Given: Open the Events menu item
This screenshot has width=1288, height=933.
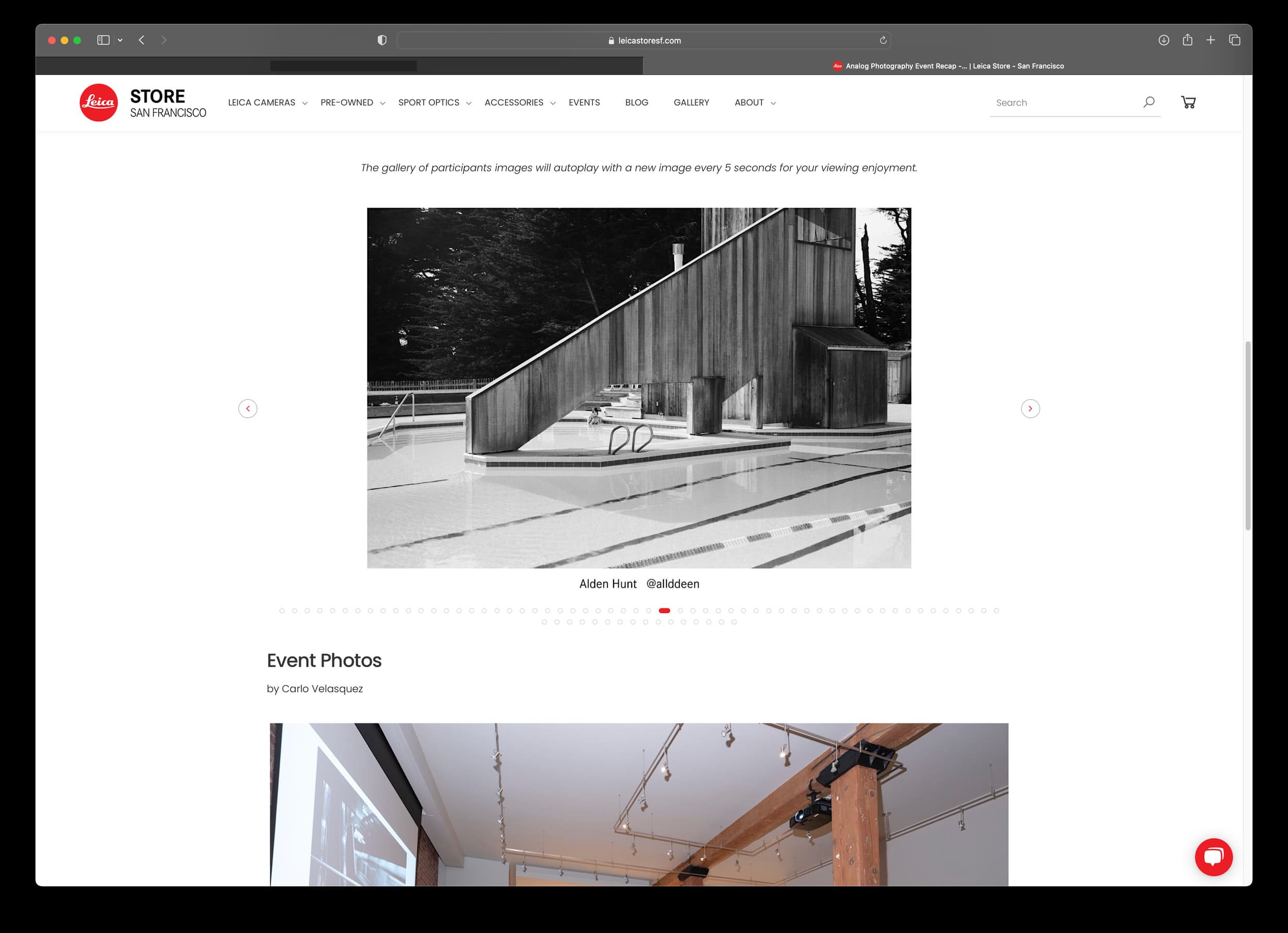Looking at the screenshot, I should [x=584, y=103].
